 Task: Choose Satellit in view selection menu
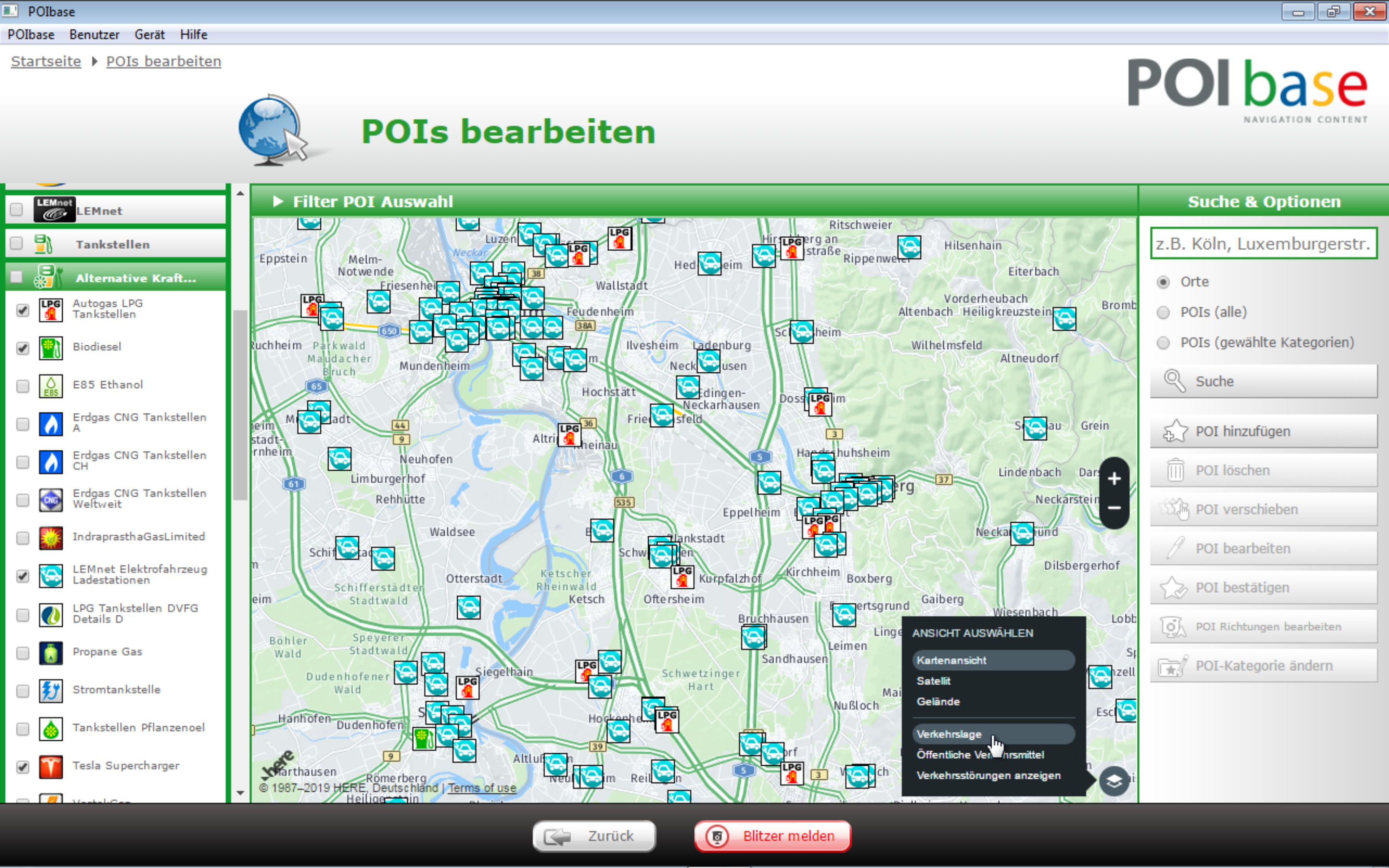(x=933, y=681)
